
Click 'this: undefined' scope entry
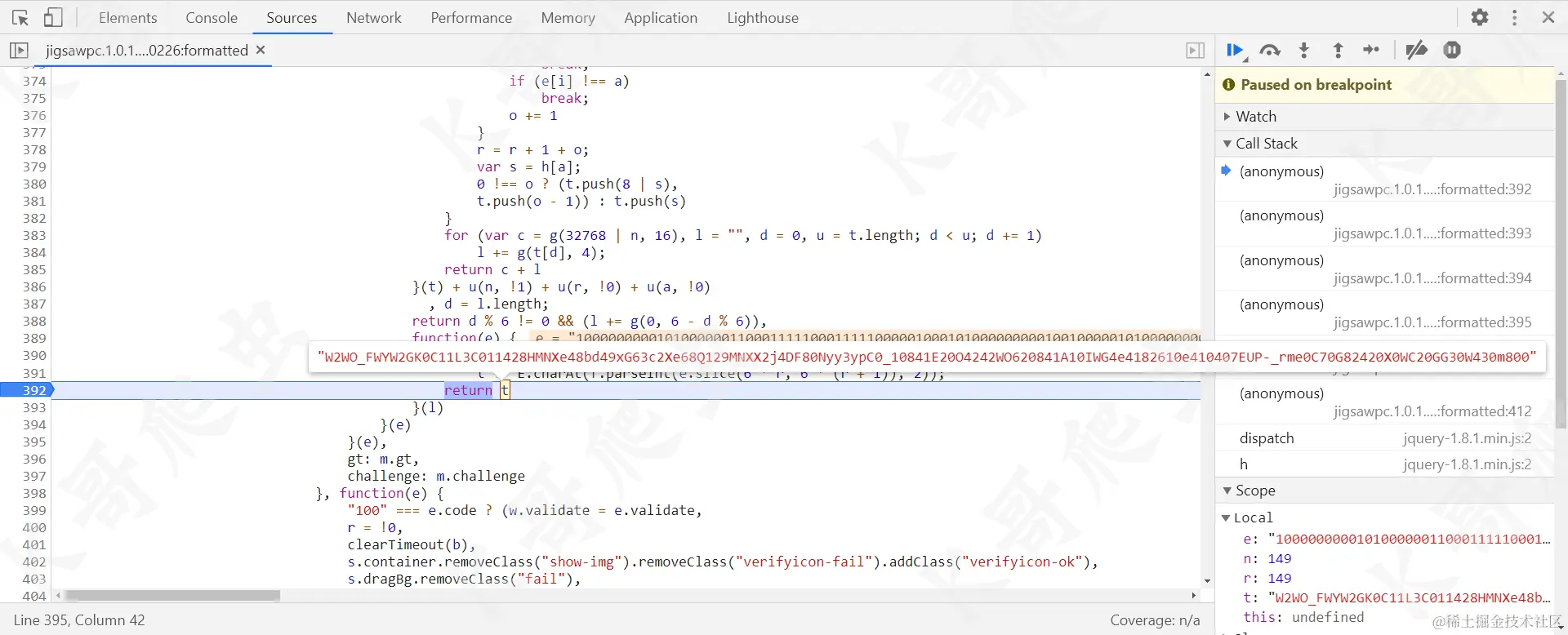[x=1303, y=617]
